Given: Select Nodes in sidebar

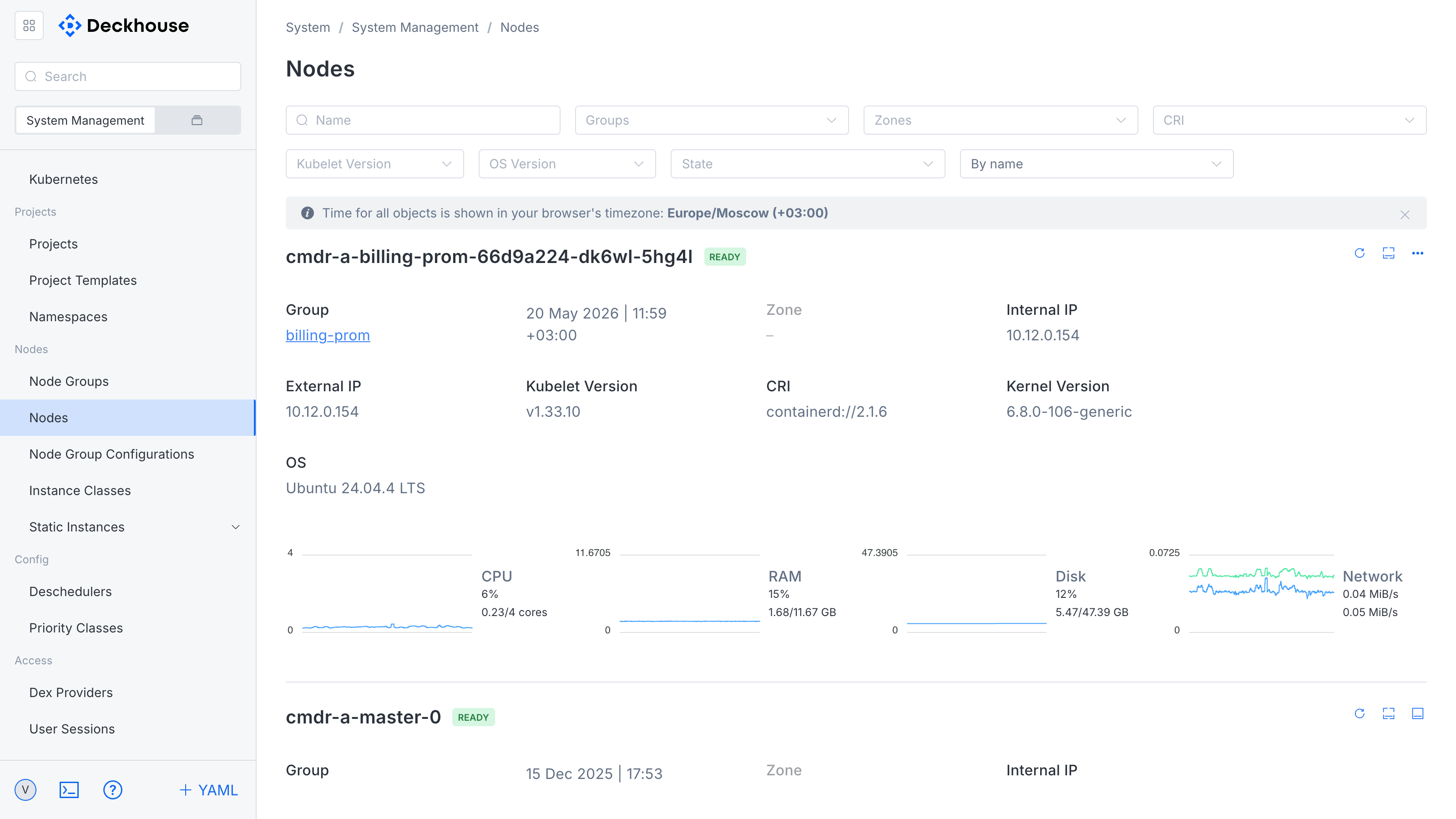Looking at the screenshot, I should 128,418.
